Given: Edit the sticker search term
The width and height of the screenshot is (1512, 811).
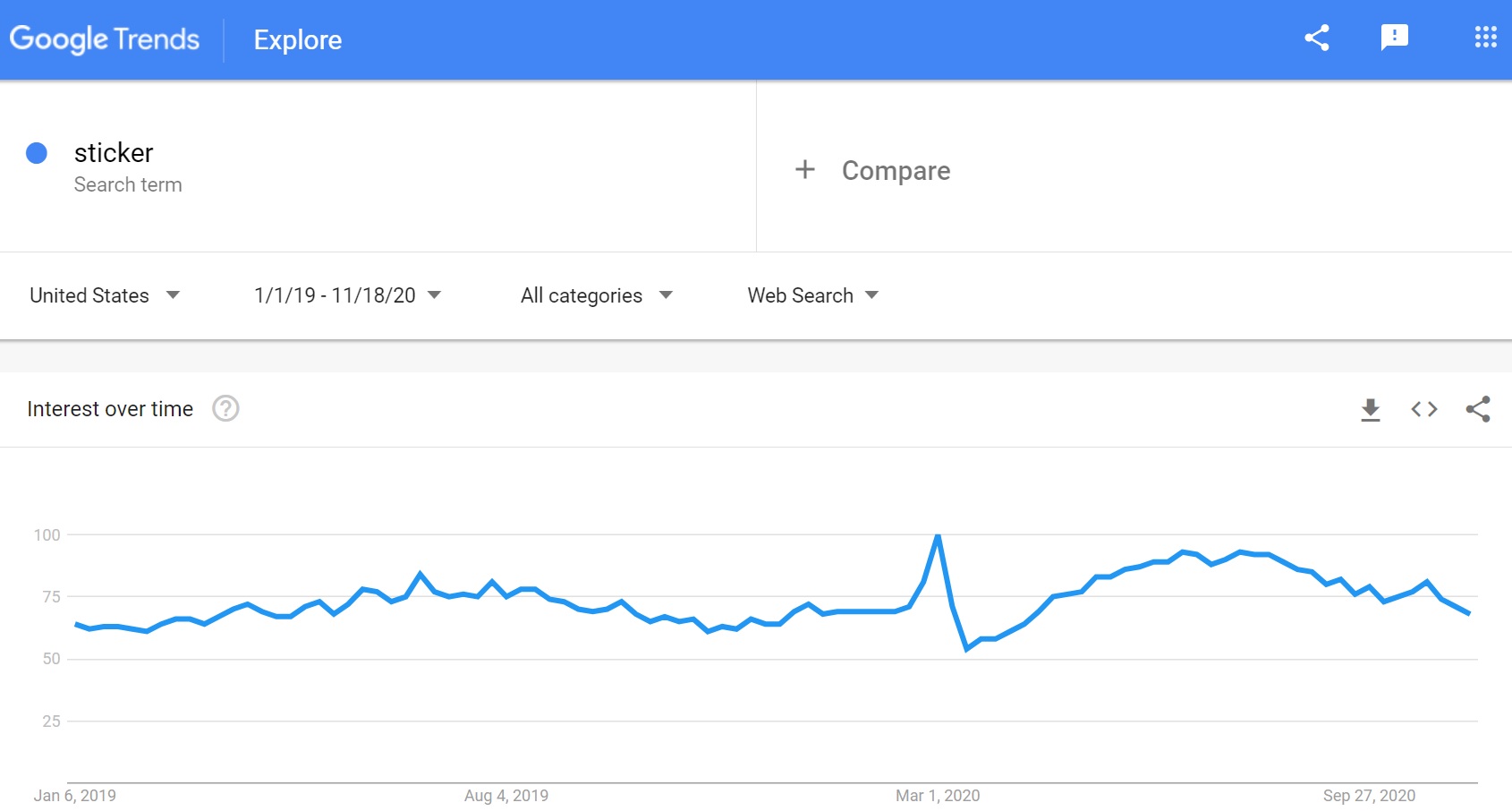Looking at the screenshot, I should click(114, 153).
